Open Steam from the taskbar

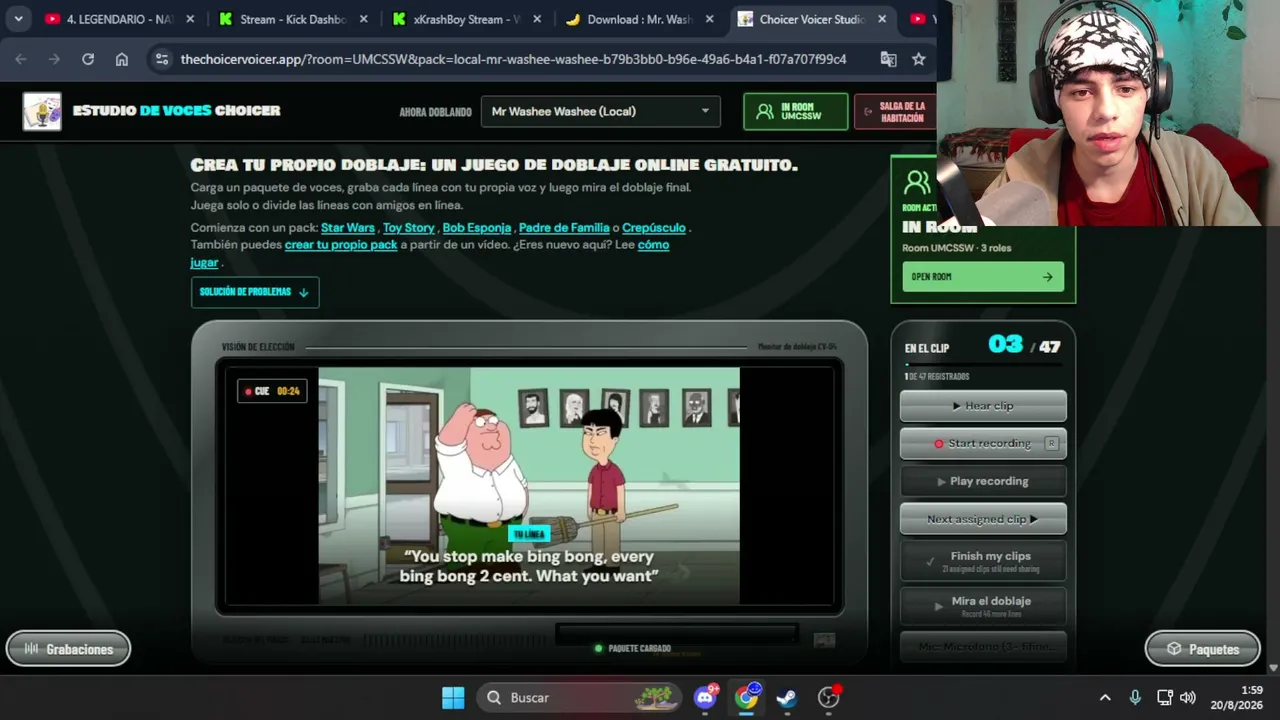[787, 698]
